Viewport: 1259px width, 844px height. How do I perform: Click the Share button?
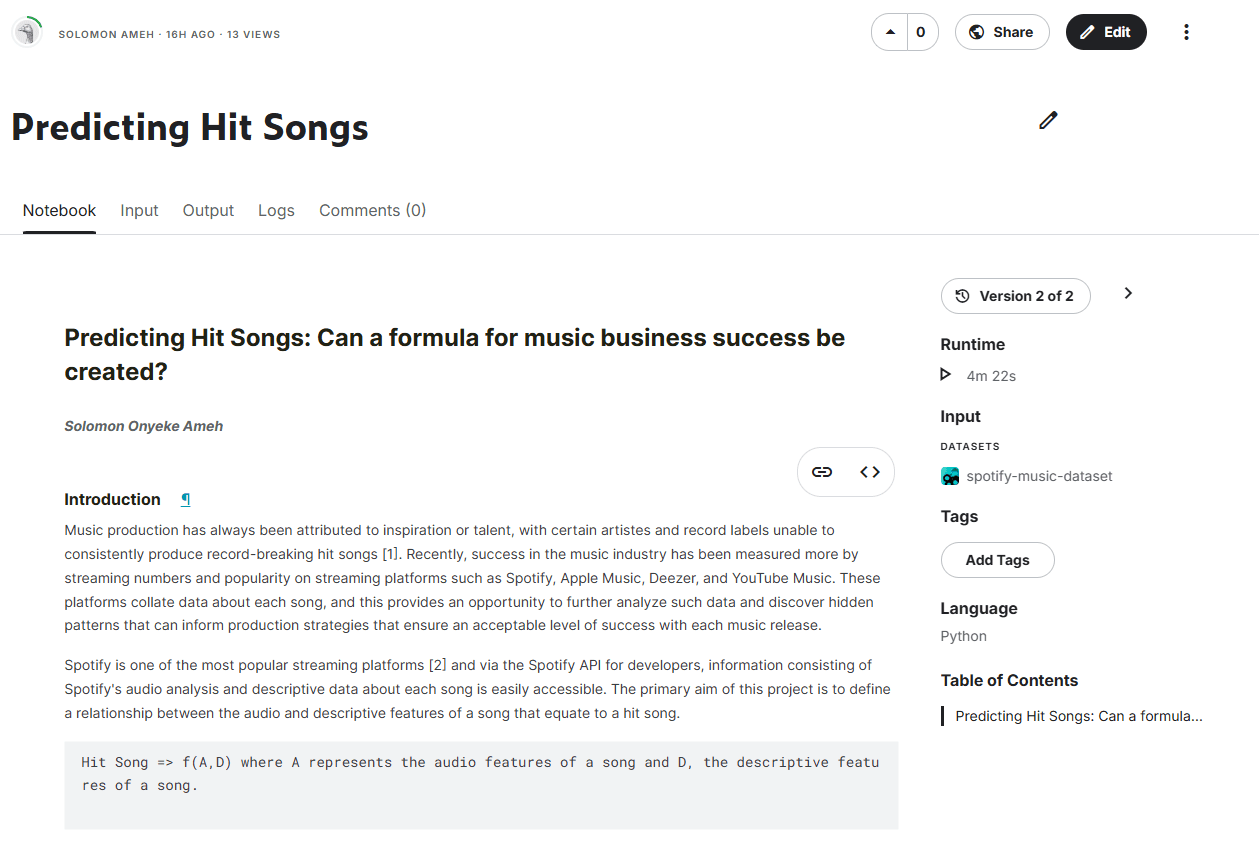(x=1002, y=32)
